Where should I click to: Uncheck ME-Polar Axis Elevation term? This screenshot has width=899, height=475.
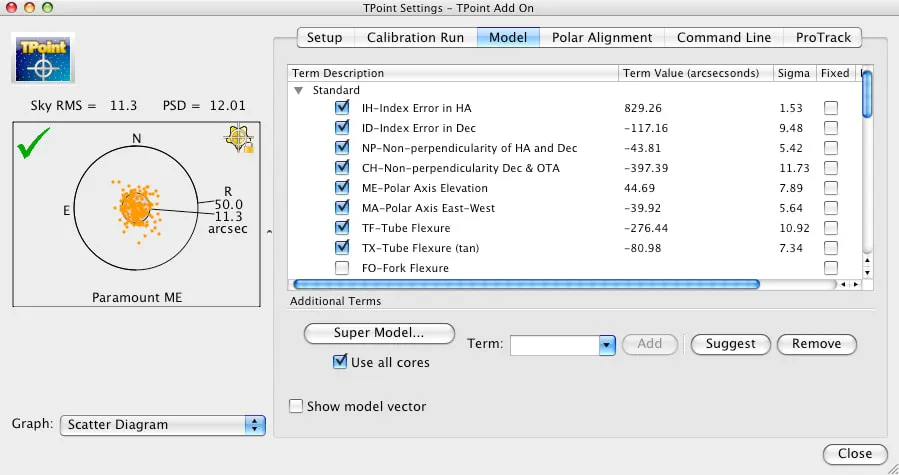[342, 188]
